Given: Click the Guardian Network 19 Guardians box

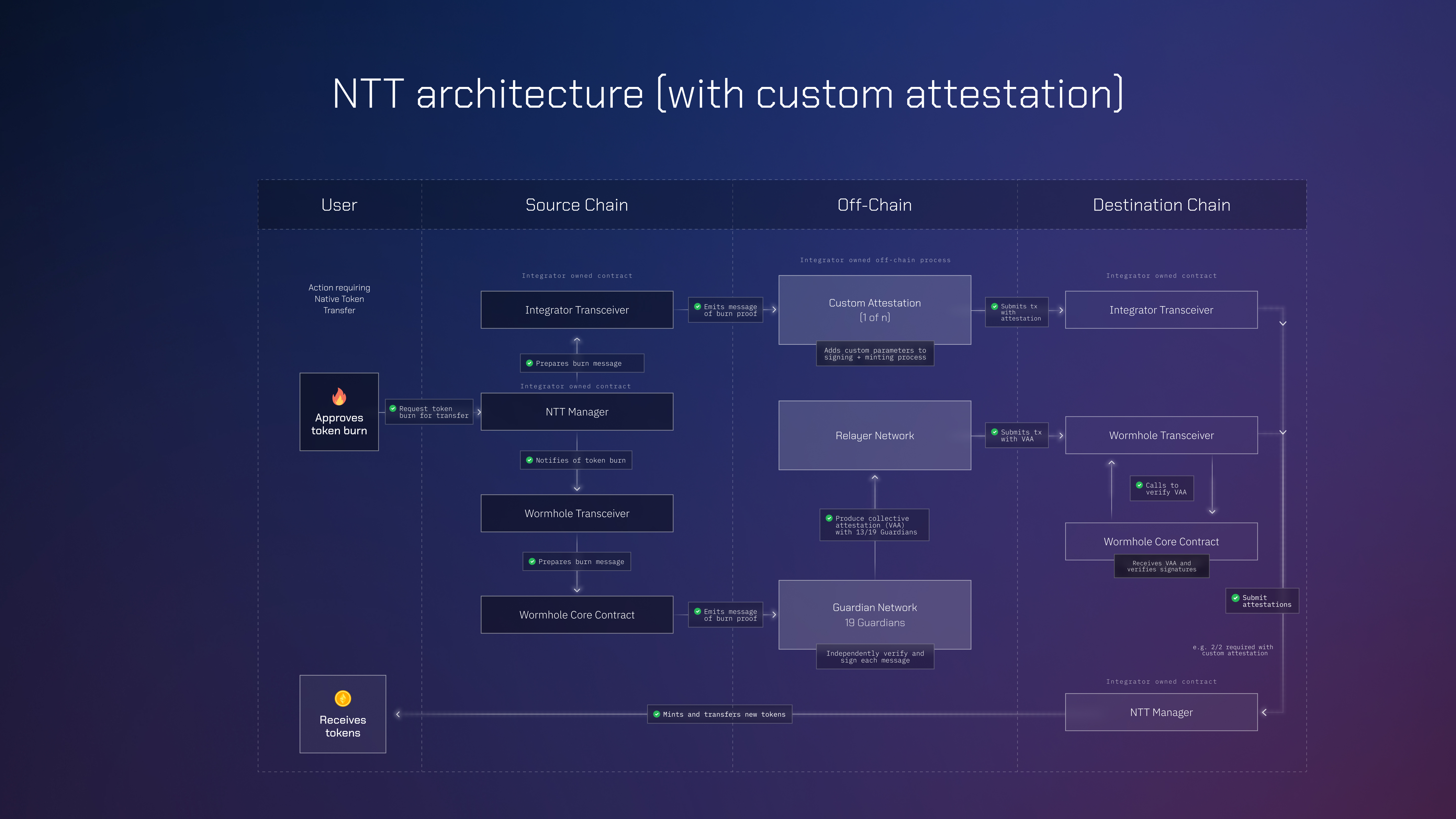Looking at the screenshot, I should pyautogui.click(x=875, y=615).
